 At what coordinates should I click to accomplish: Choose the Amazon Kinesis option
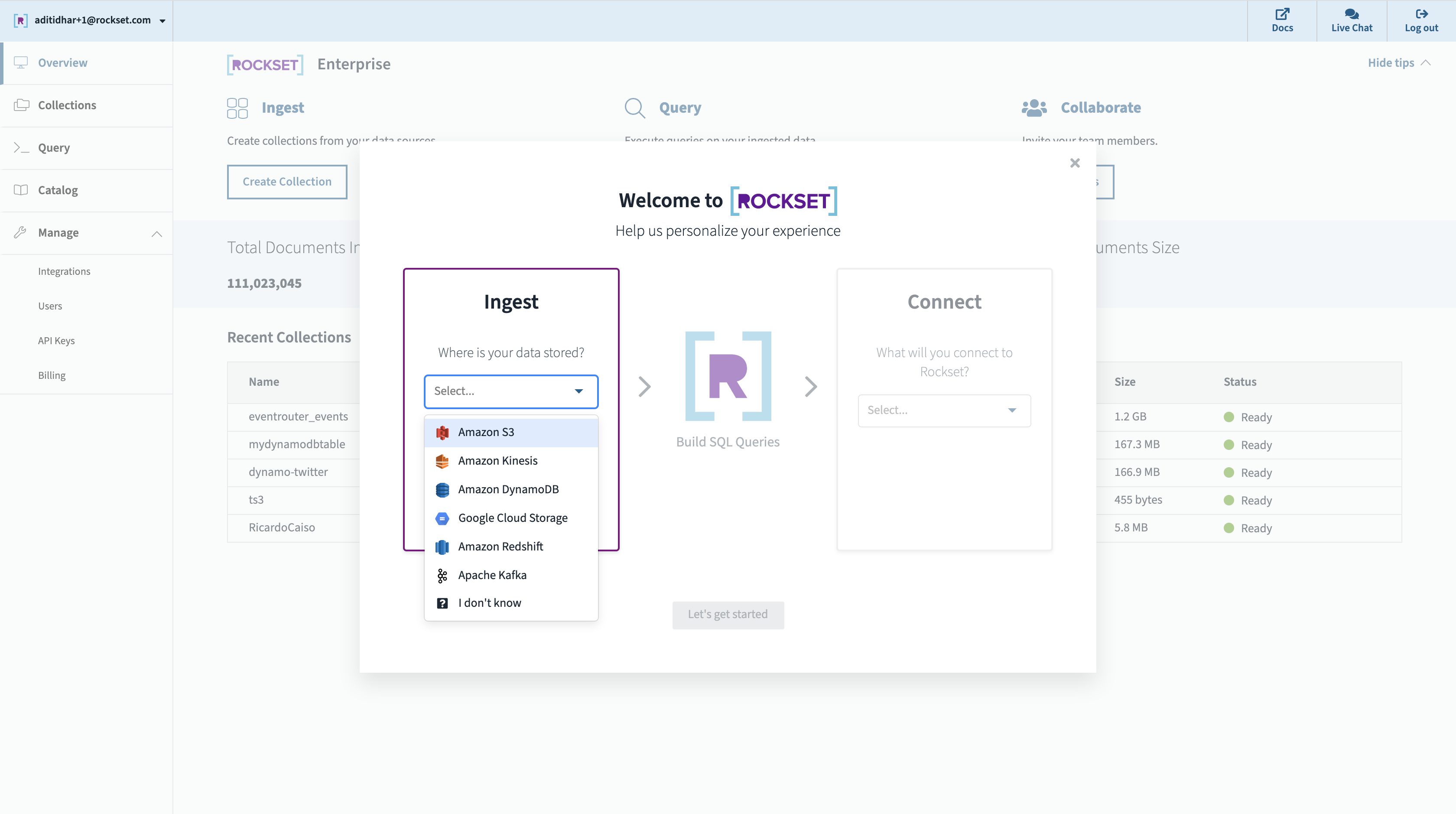(x=497, y=461)
